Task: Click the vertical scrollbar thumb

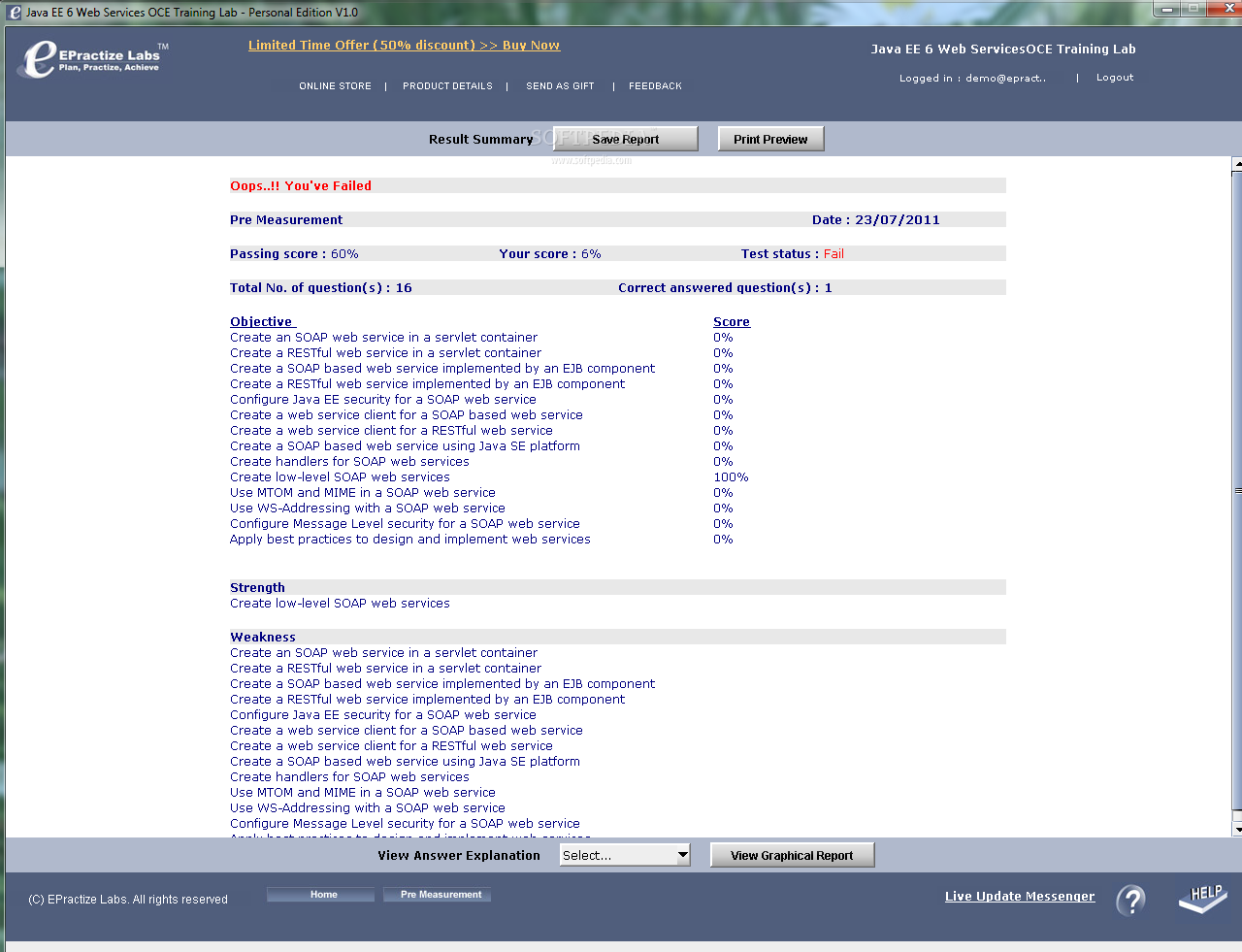Action: (x=1237, y=490)
